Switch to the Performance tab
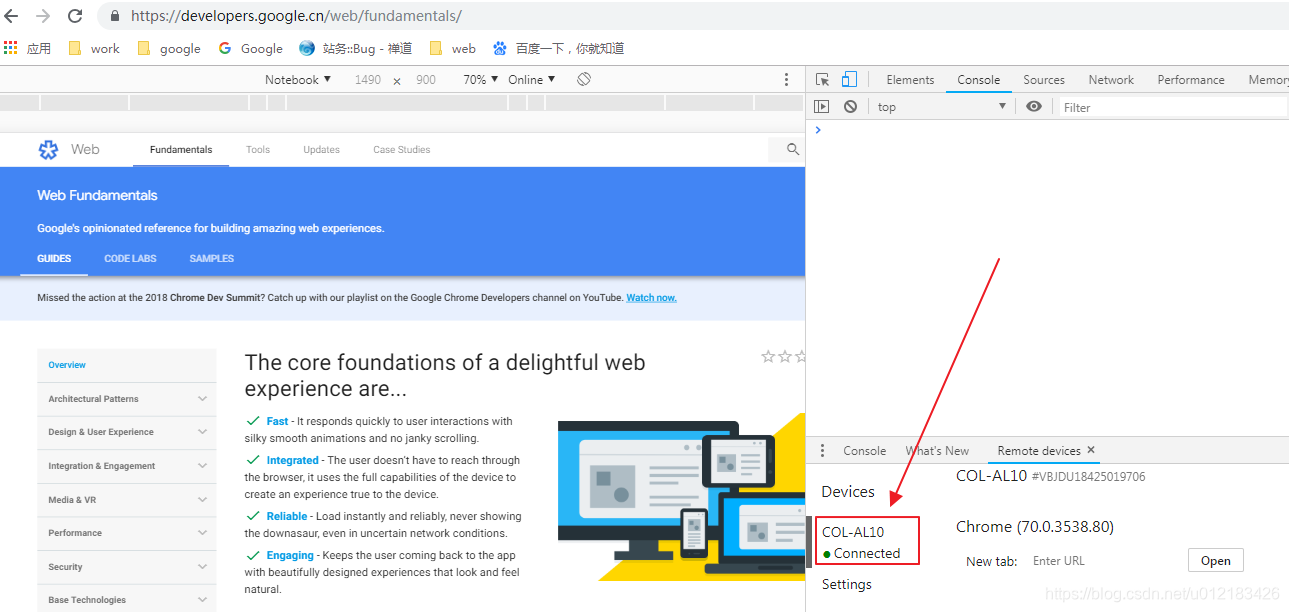The width and height of the screenshot is (1289, 612). pyautogui.click(x=1191, y=80)
